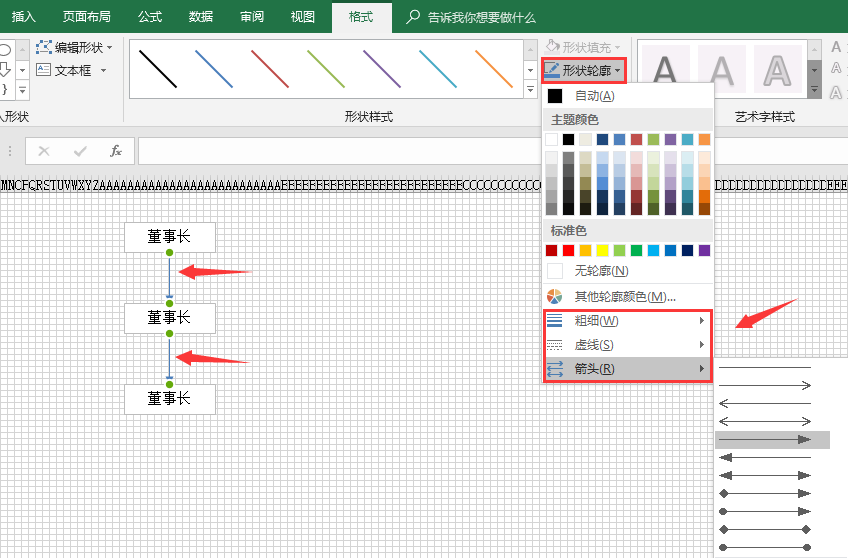
Task: Switch to the Insert (插入) tab
Action: 24,17
